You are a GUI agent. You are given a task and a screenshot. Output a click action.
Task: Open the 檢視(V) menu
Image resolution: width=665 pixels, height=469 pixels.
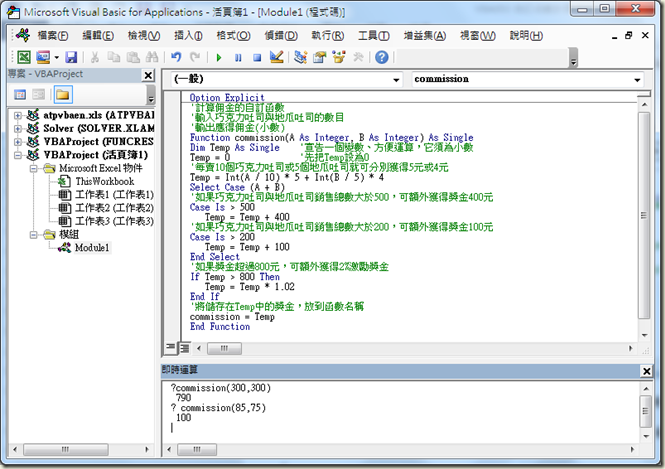tap(144, 36)
